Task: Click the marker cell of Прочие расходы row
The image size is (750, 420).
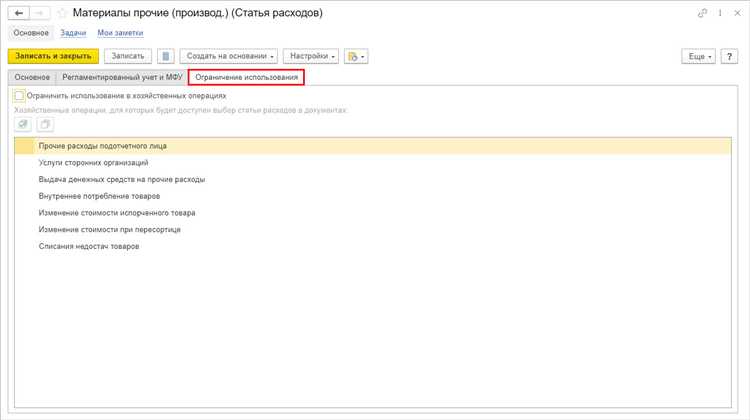Action: (x=24, y=146)
